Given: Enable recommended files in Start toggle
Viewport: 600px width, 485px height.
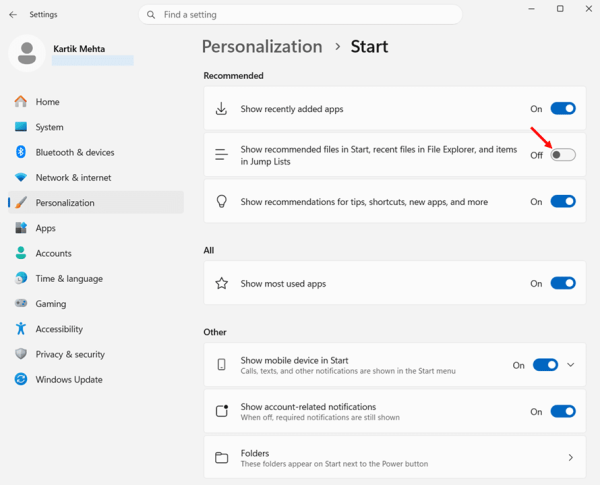Looking at the screenshot, I should [x=562, y=155].
